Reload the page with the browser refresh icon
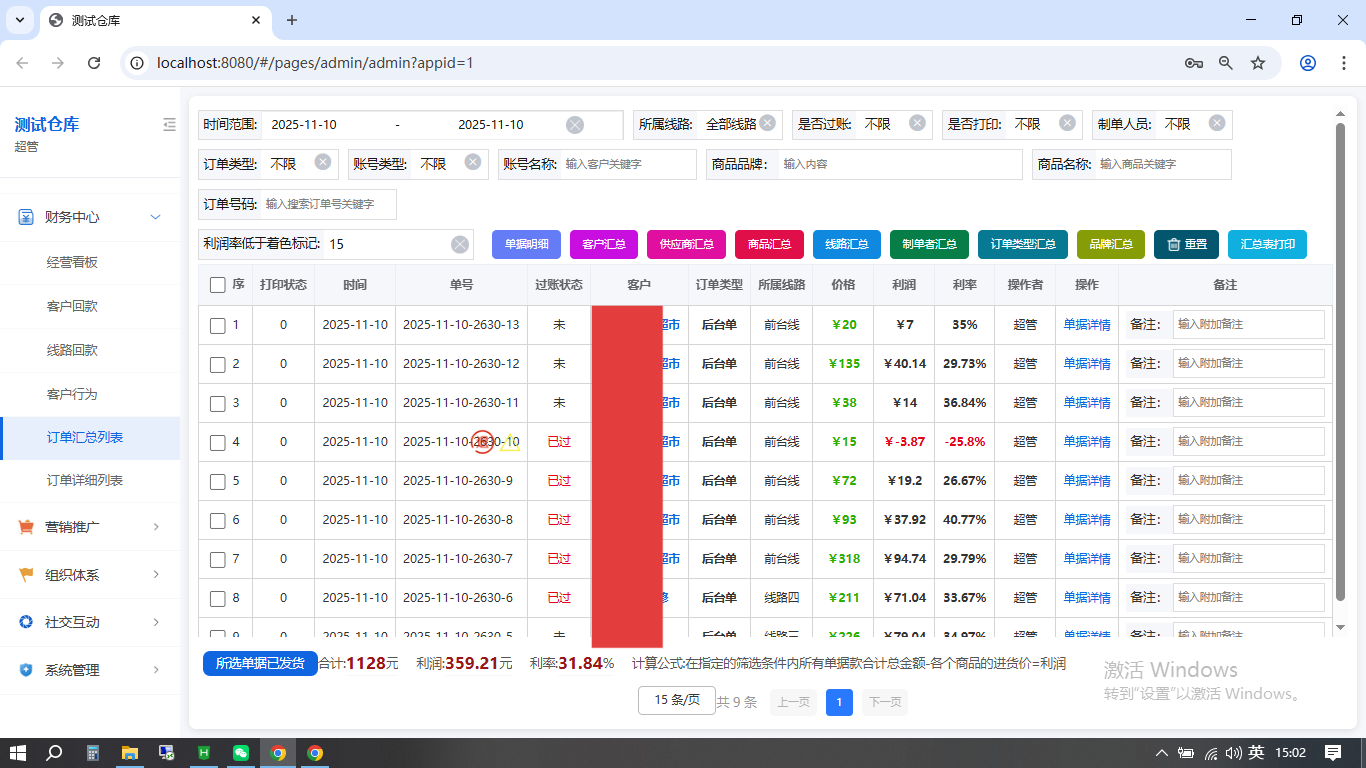 click(x=94, y=63)
